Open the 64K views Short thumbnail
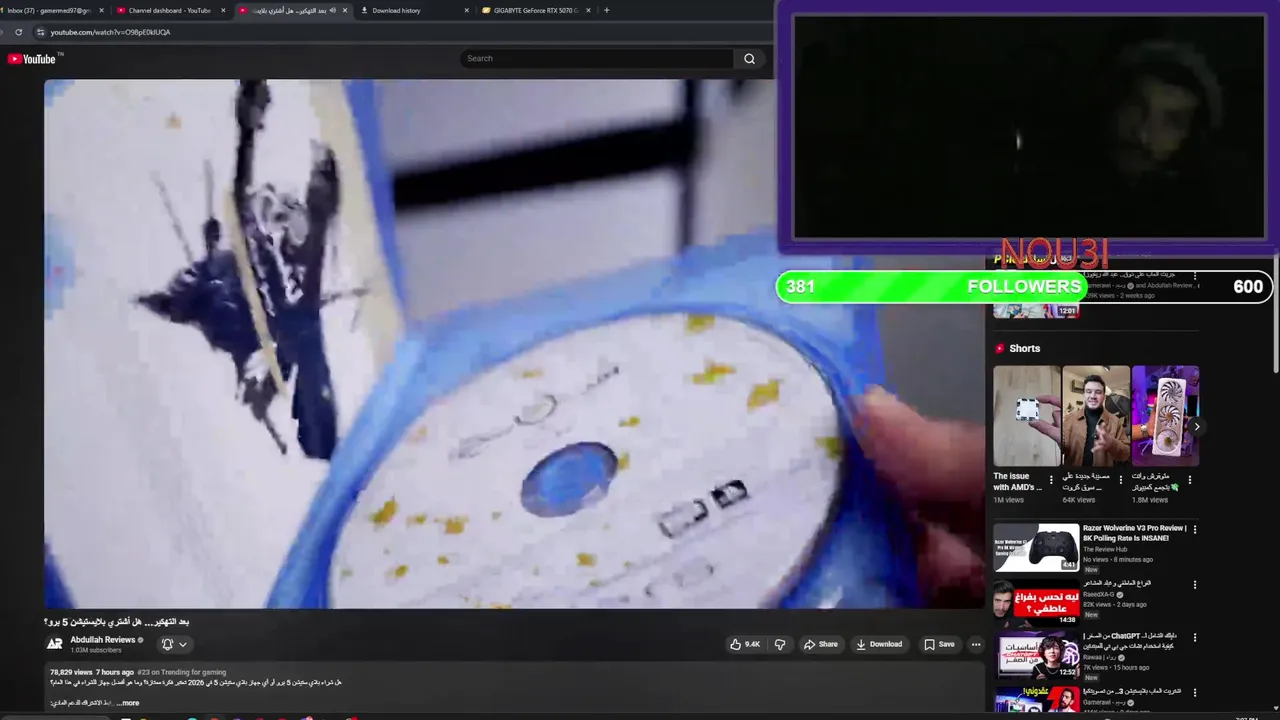The width and height of the screenshot is (1280, 720). coord(1096,415)
